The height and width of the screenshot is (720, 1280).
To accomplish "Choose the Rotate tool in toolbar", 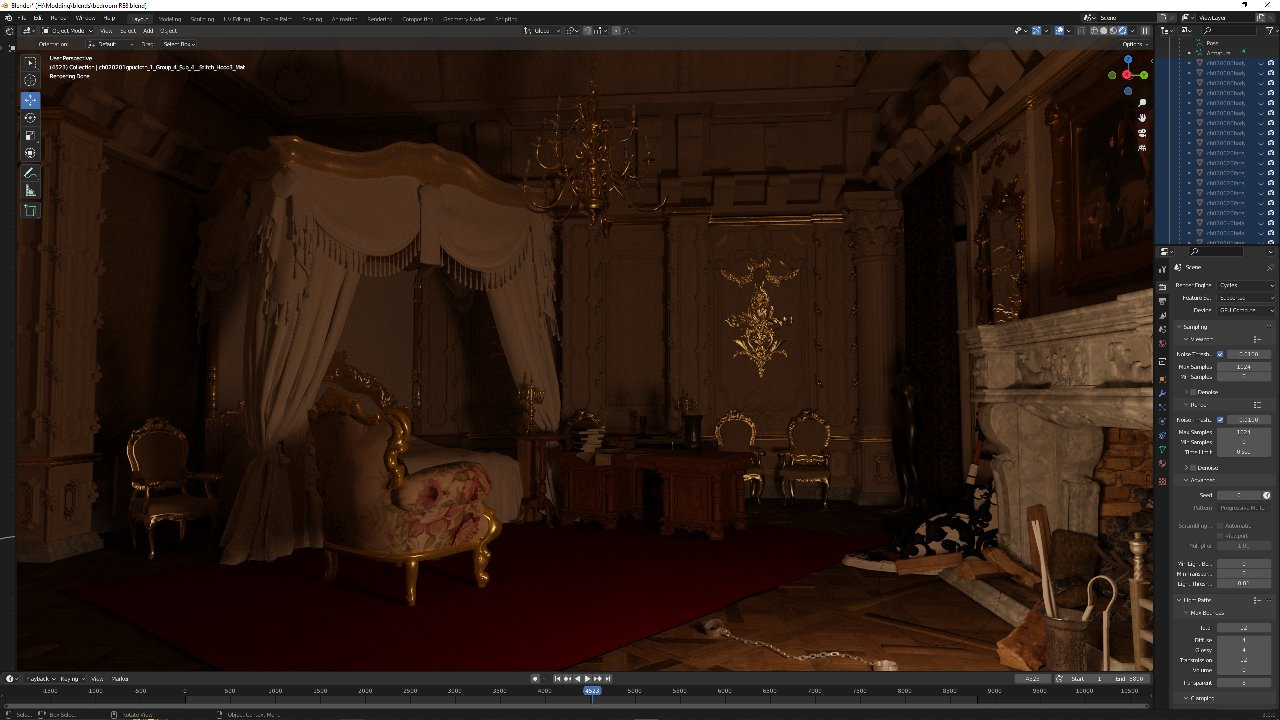I will [x=30, y=118].
